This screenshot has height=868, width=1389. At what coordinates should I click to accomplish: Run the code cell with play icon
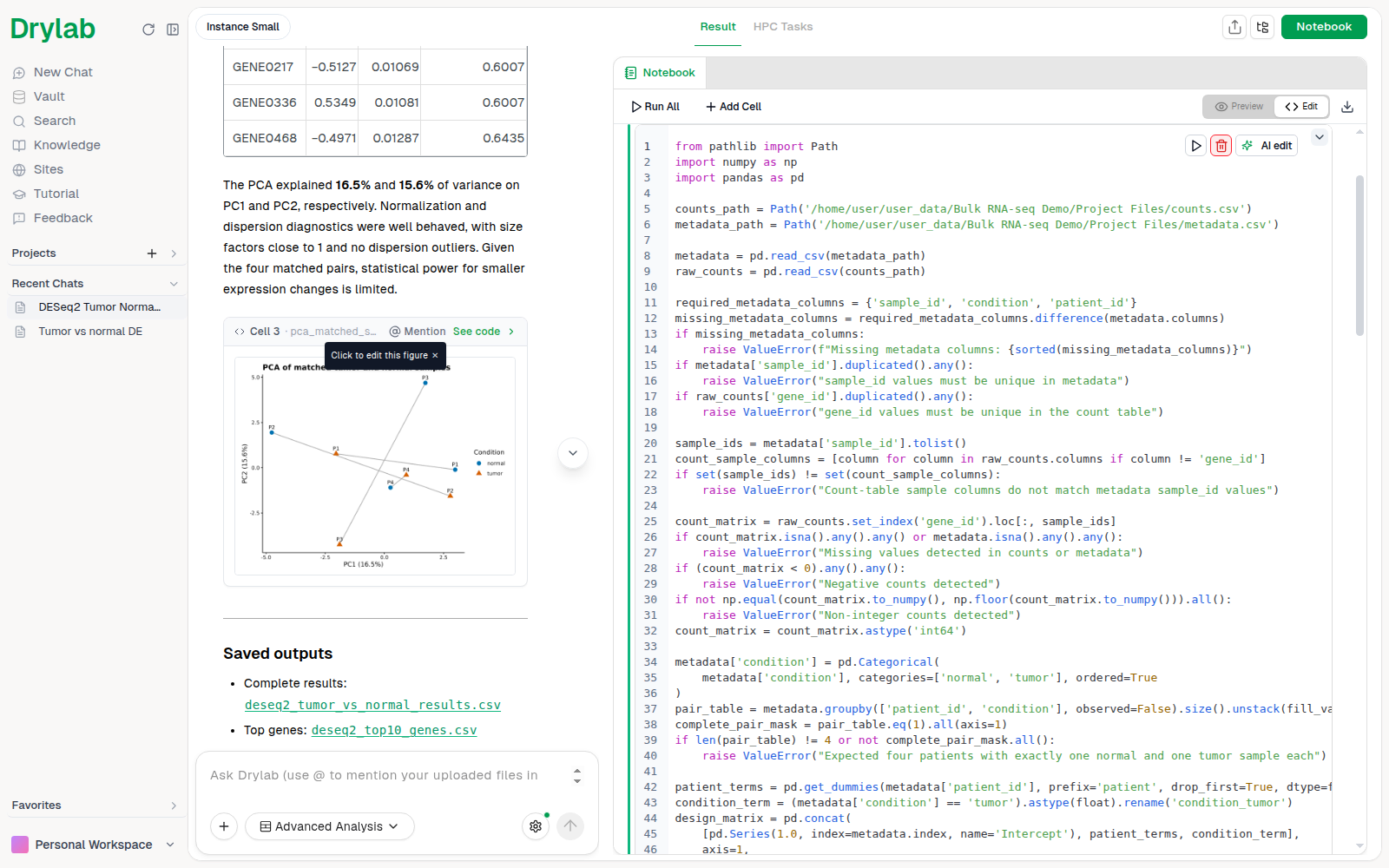(x=1195, y=146)
